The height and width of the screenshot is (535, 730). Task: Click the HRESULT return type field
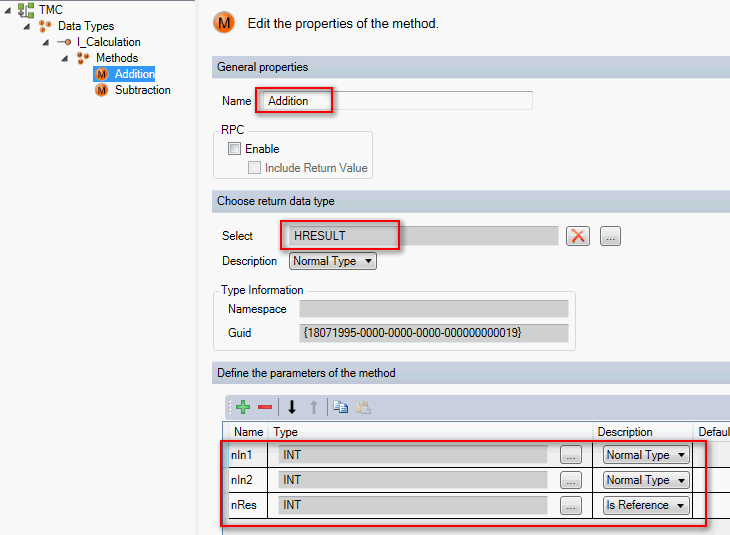click(x=423, y=236)
